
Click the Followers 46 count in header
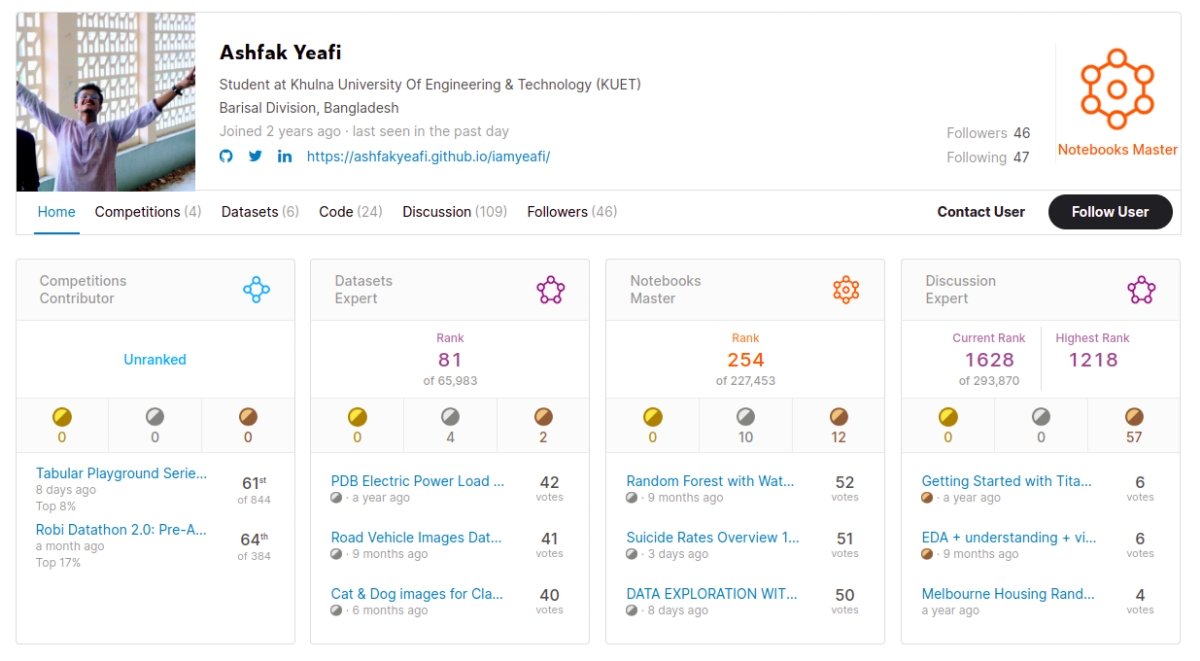click(988, 133)
